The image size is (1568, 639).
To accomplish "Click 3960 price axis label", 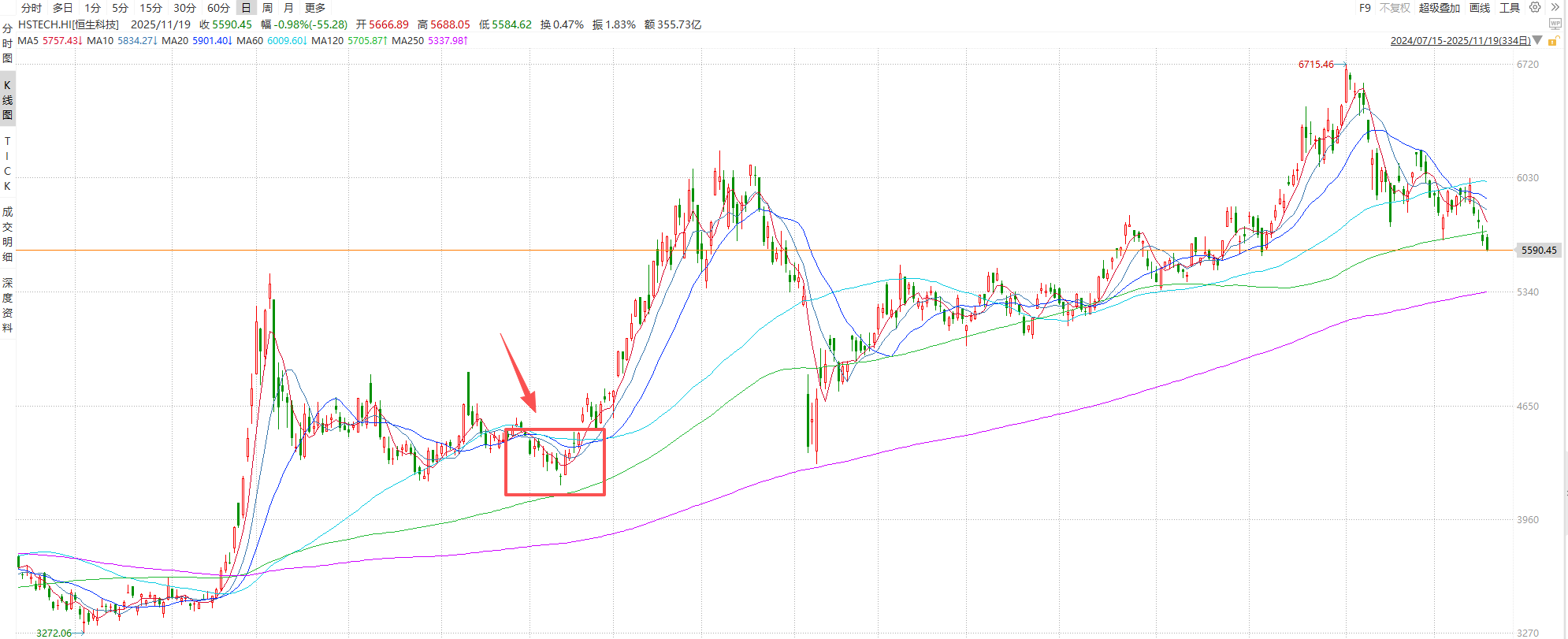I will (x=1527, y=520).
